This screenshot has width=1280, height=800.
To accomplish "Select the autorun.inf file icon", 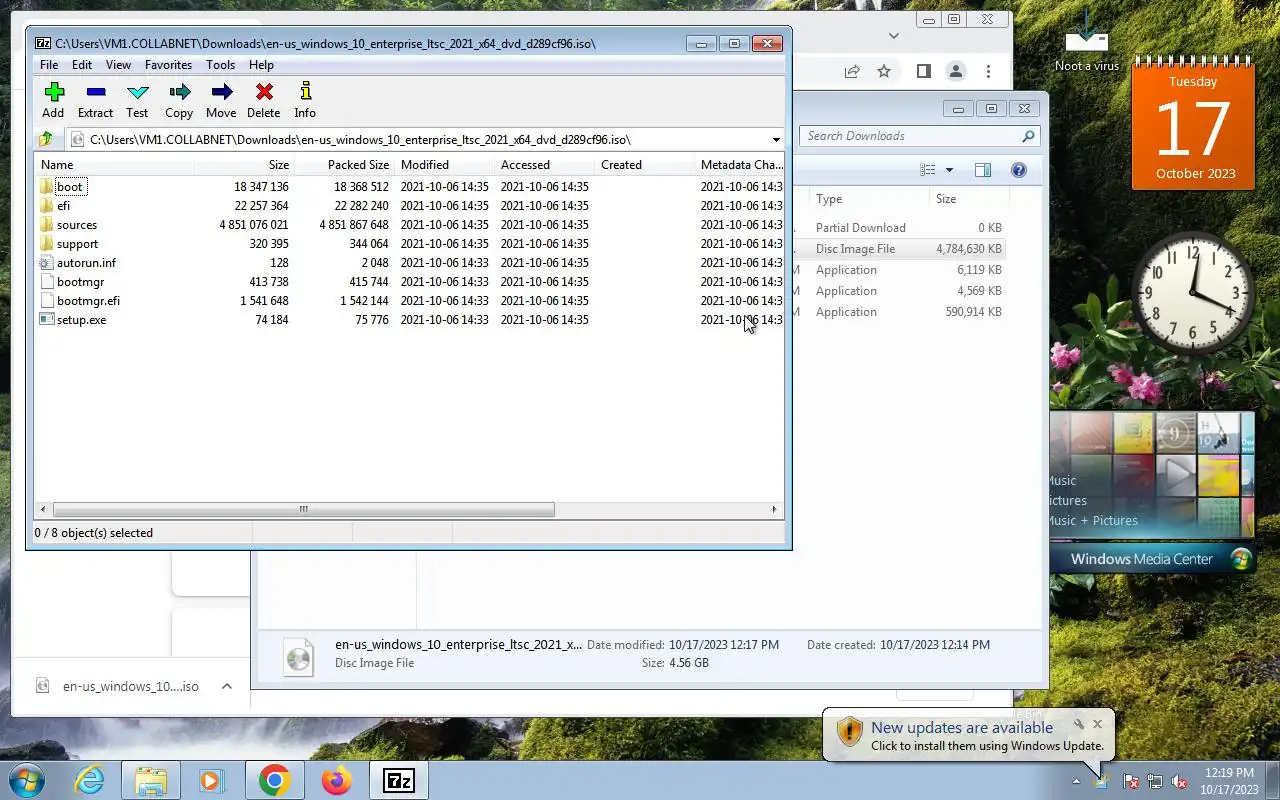I will pos(46,263).
